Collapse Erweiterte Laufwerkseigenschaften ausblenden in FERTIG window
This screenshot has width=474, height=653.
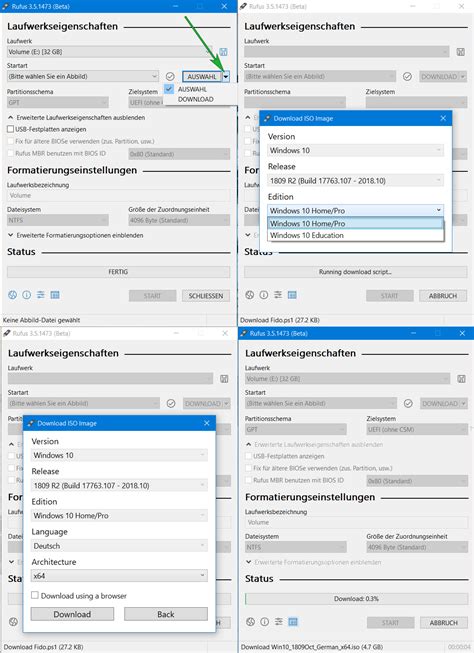(x=77, y=118)
